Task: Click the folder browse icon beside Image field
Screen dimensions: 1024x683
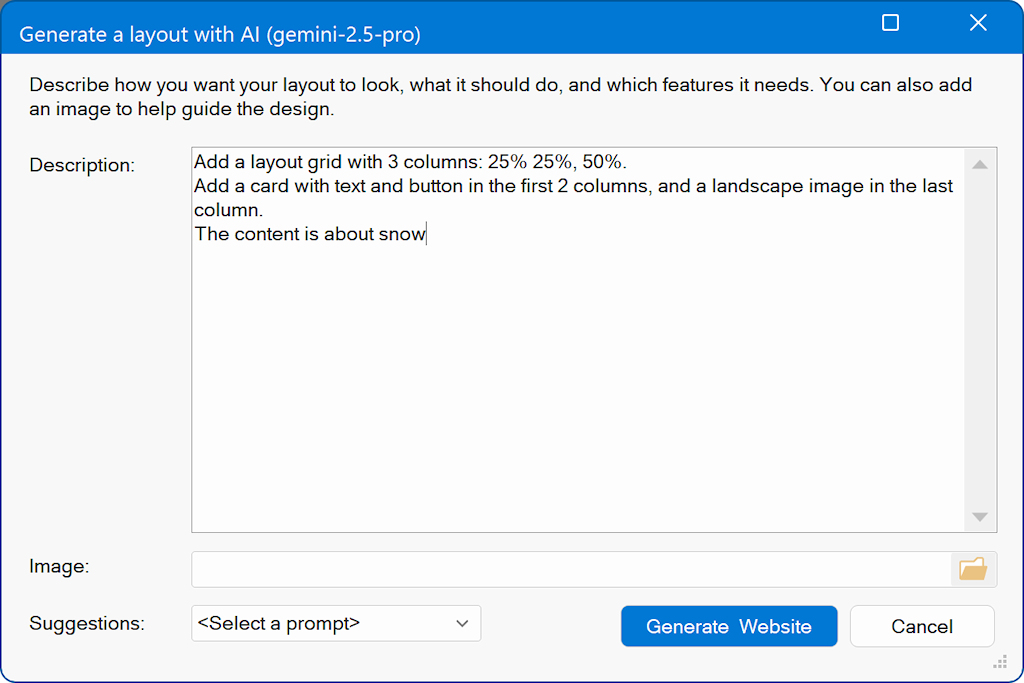Action: coord(972,569)
